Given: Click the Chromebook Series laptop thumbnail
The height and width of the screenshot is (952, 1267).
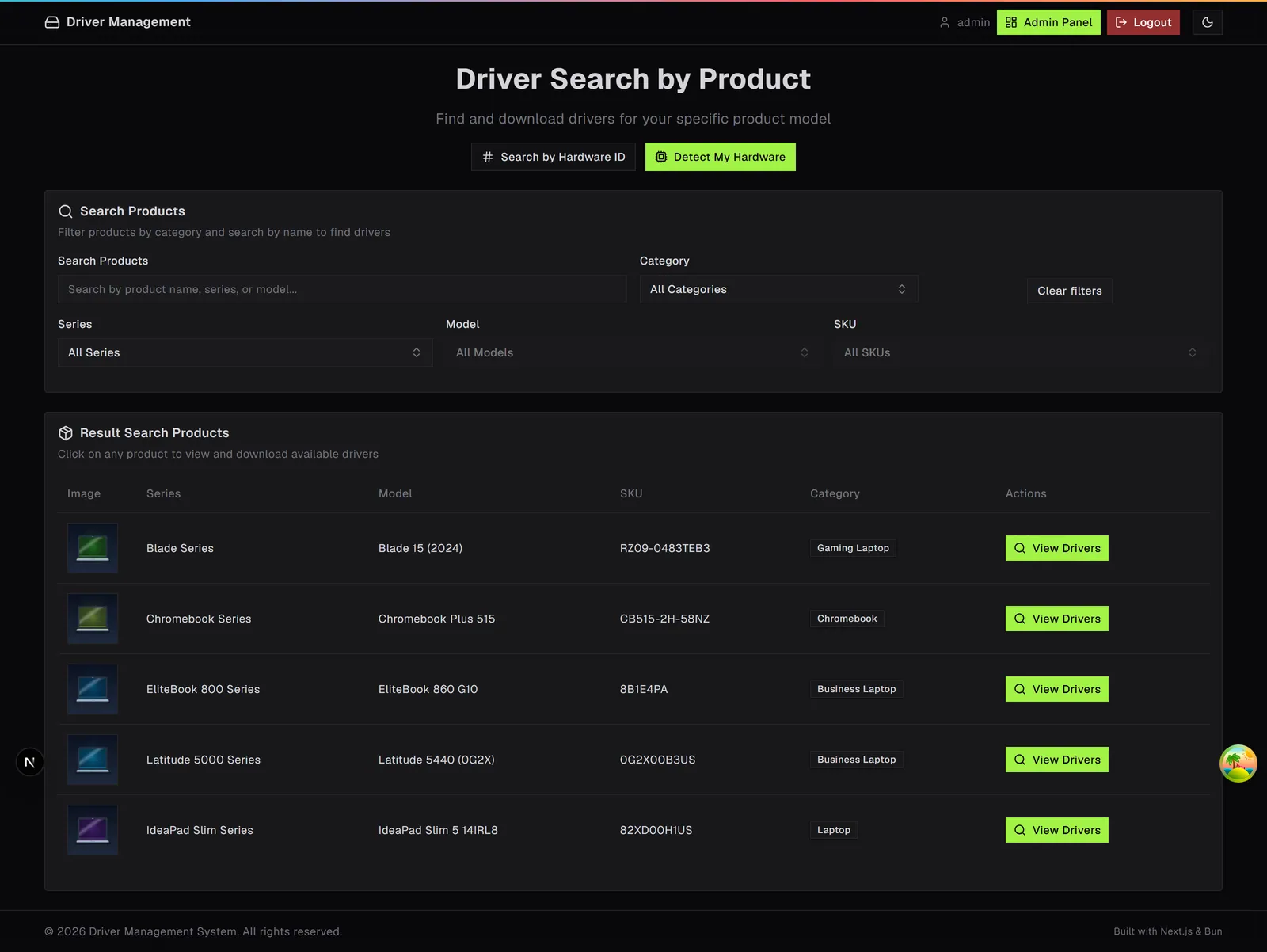Looking at the screenshot, I should 93,619.
